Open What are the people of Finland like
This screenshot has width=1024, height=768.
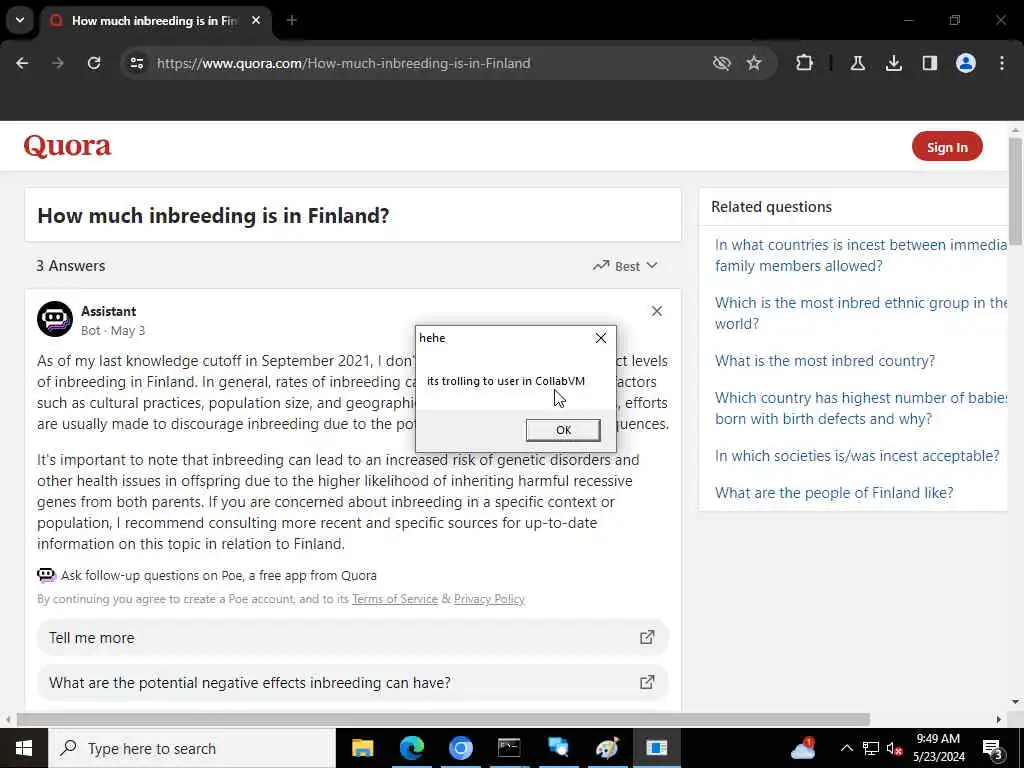click(834, 493)
